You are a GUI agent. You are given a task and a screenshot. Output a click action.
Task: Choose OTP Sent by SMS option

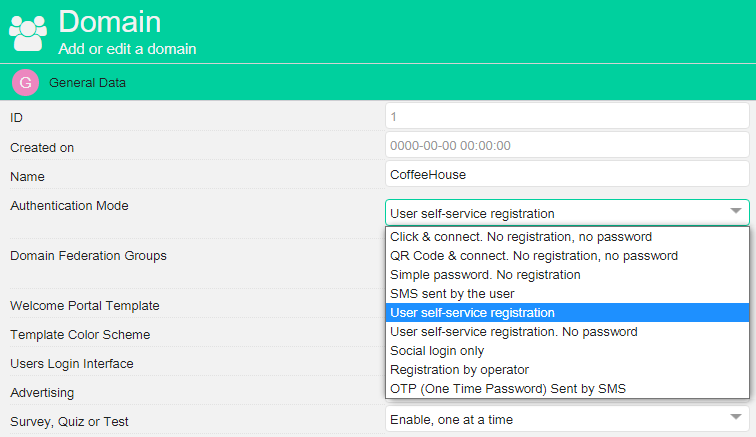[508, 388]
